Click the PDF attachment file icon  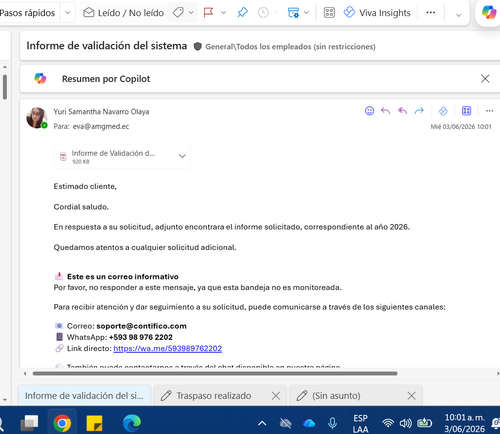(x=63, y=156)
